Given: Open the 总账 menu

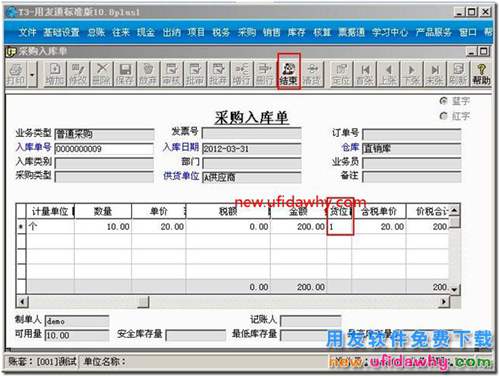Looking at the screenshot, I should pos(96,32).
